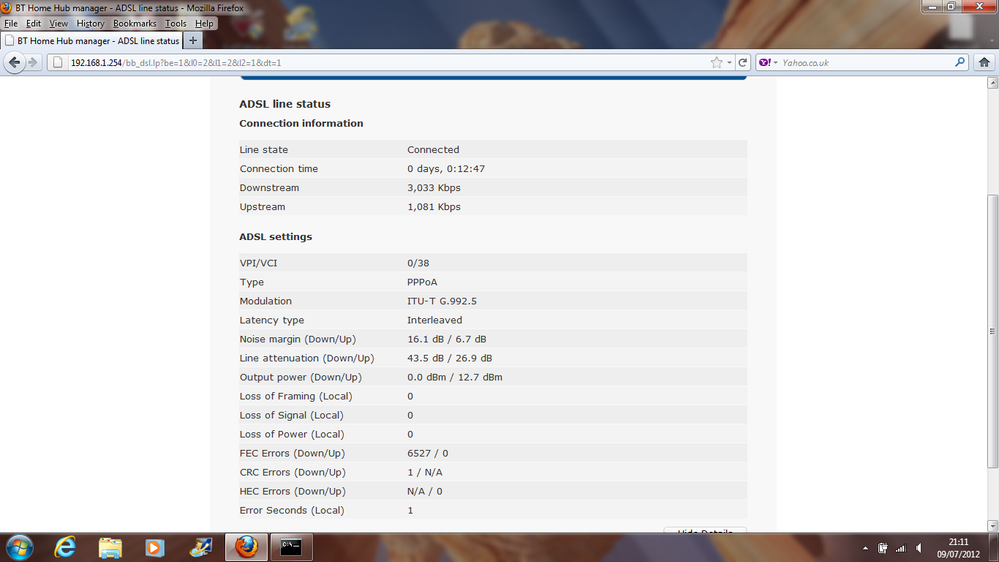Expand the URL history dropdown arrow
The image size is (999, 562).
729,62
